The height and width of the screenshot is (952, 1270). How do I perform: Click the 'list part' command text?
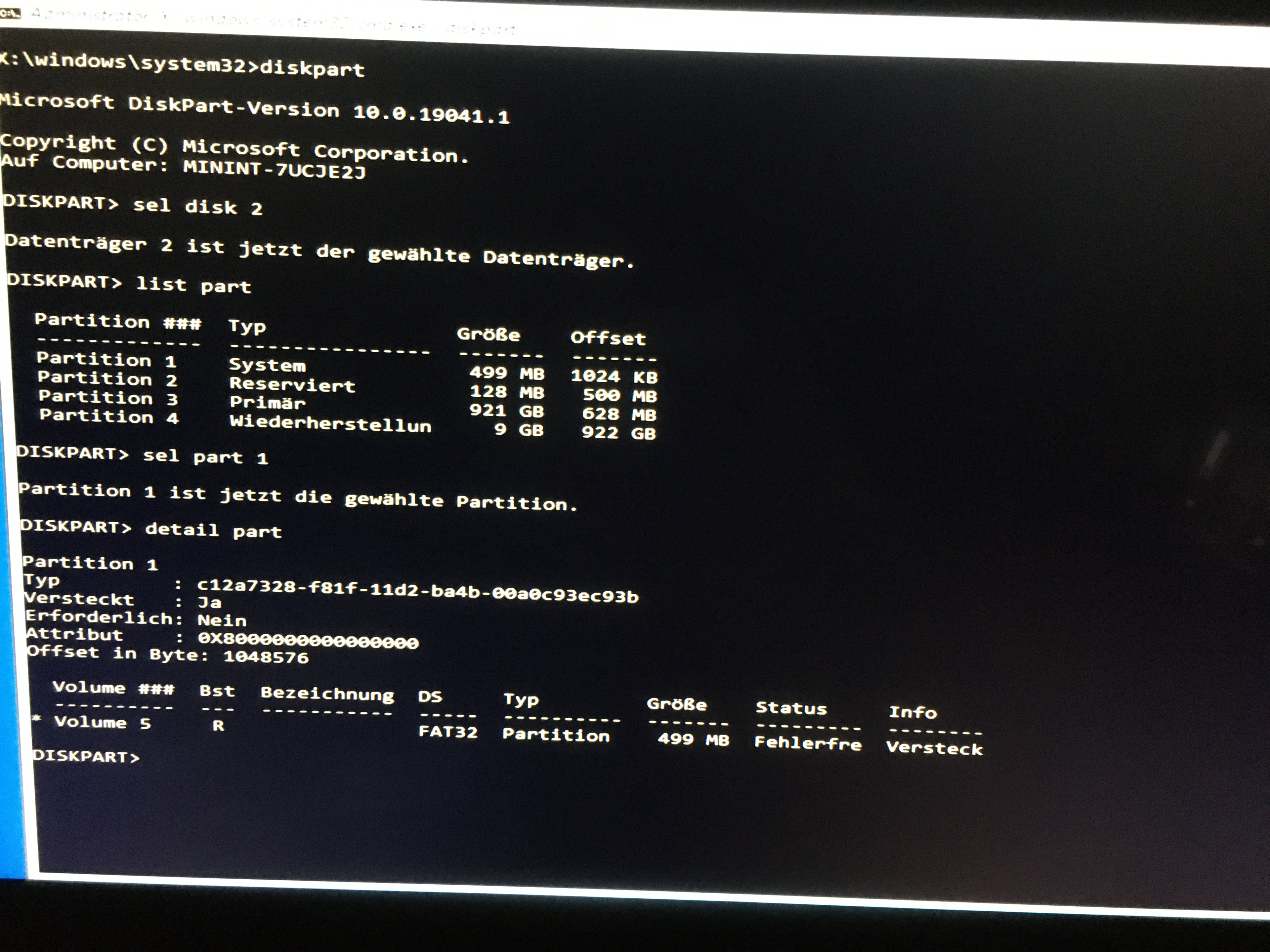(x=193, y=285)
